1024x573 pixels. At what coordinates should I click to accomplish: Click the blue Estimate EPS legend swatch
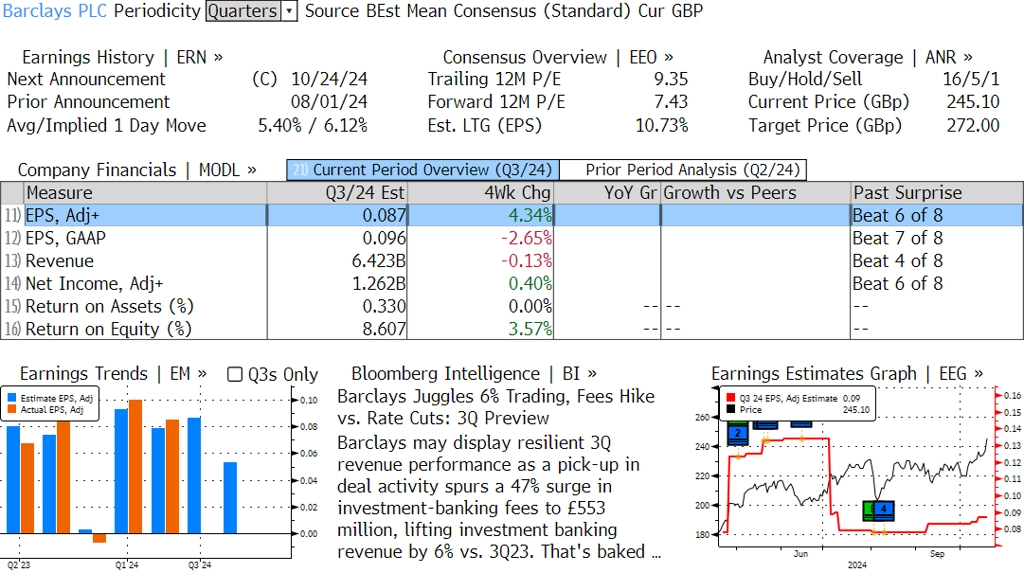[12, 398]
